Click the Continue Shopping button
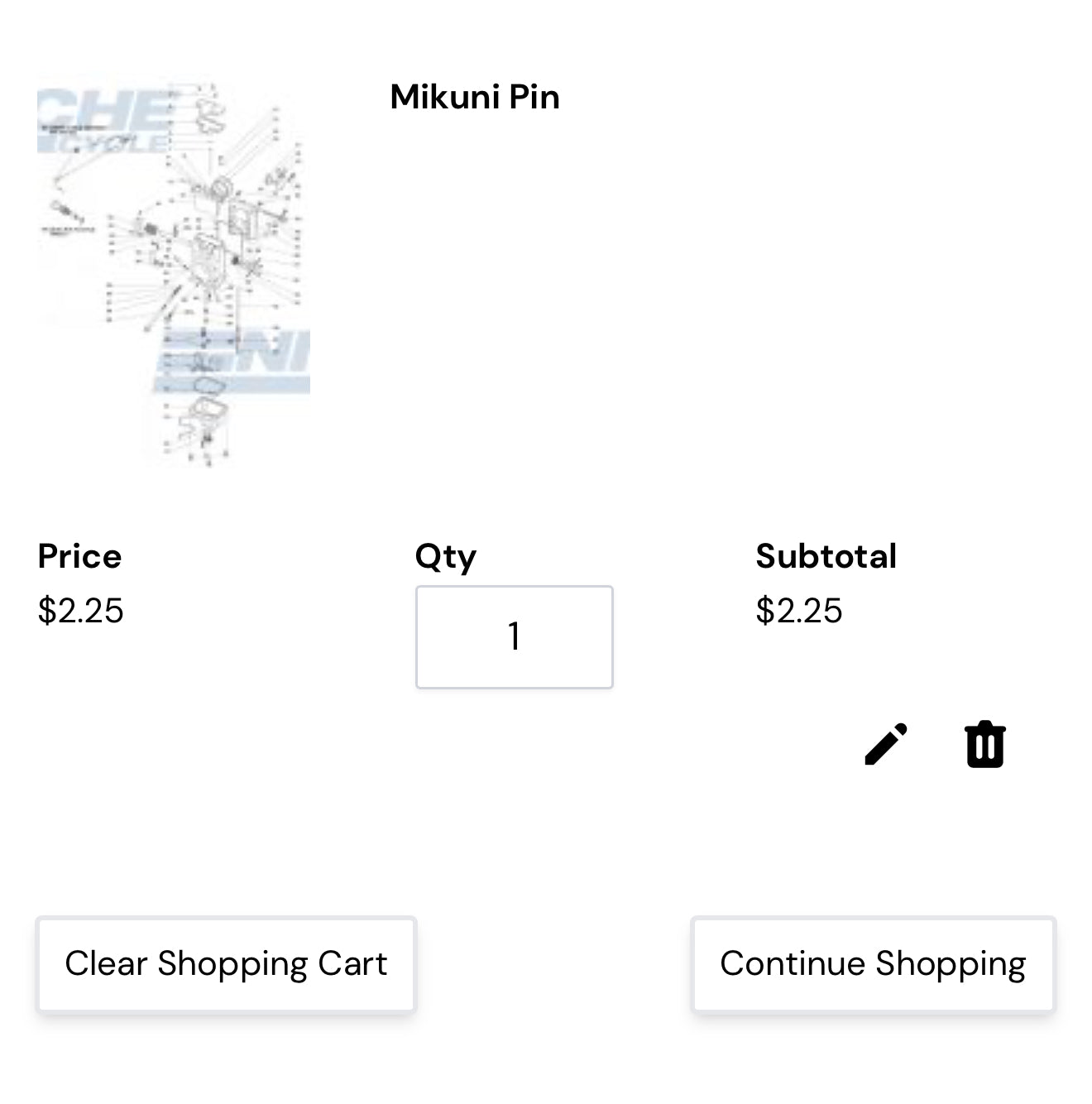The height and width of the screenshot is (1104, 1092). [x=873, y=964]
